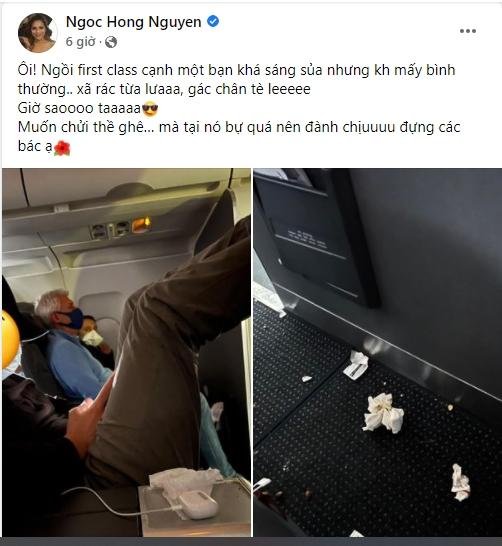Click the red hibiscus flower emoji
This screenshot has width=502, height=546.
point(62,148)
